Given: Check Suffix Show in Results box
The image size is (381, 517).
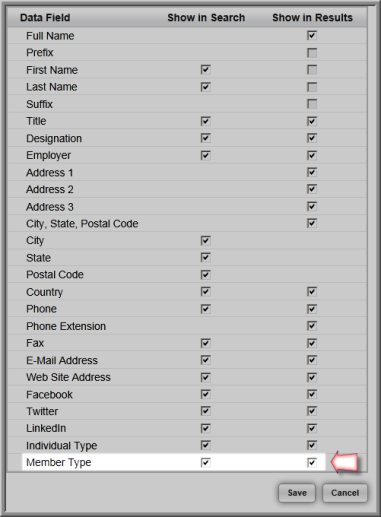Looking at the screenshot, I should [312, 104].
